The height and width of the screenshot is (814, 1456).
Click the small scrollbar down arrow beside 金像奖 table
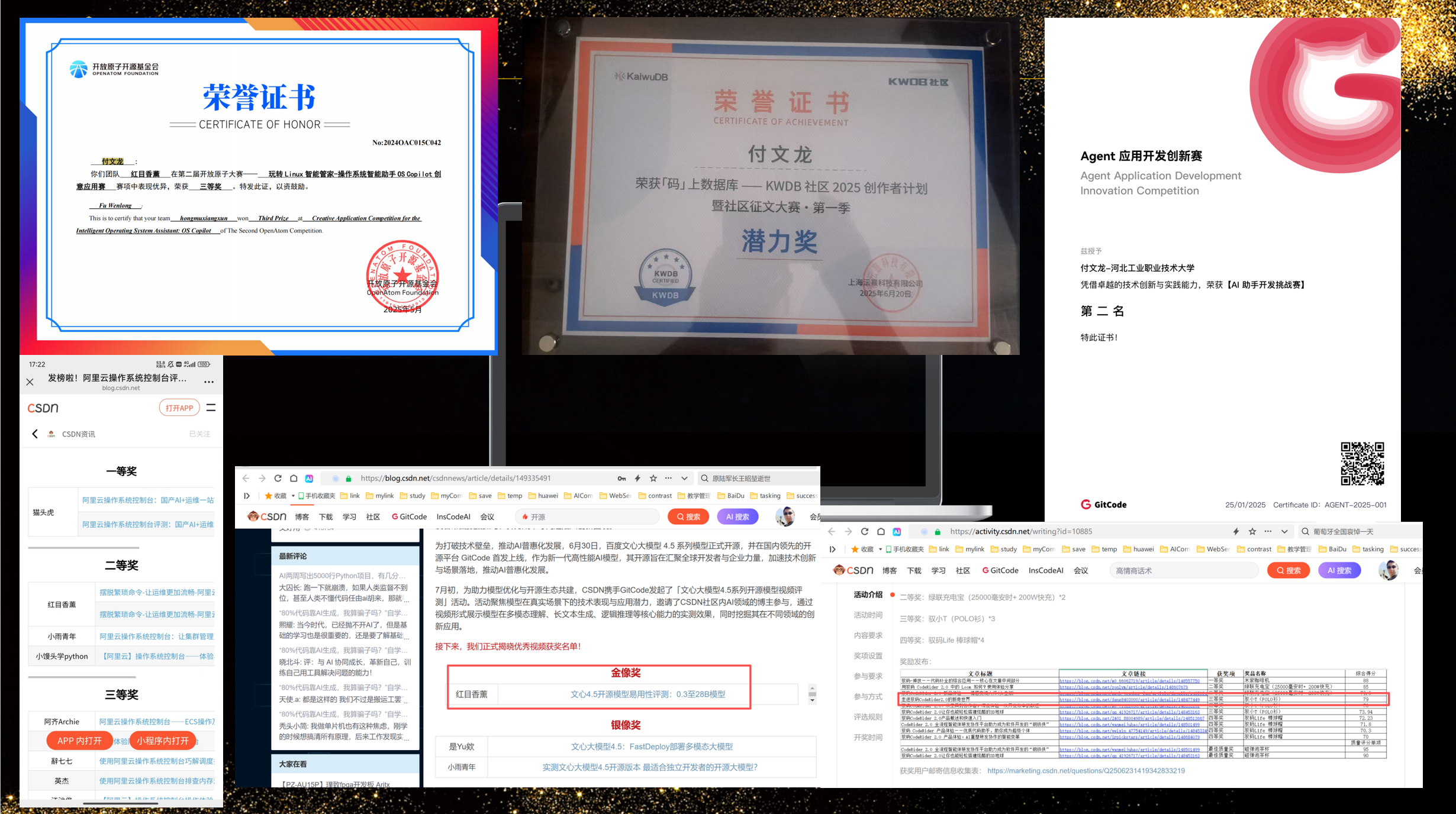pyautogui.click(x=813, y=700)
